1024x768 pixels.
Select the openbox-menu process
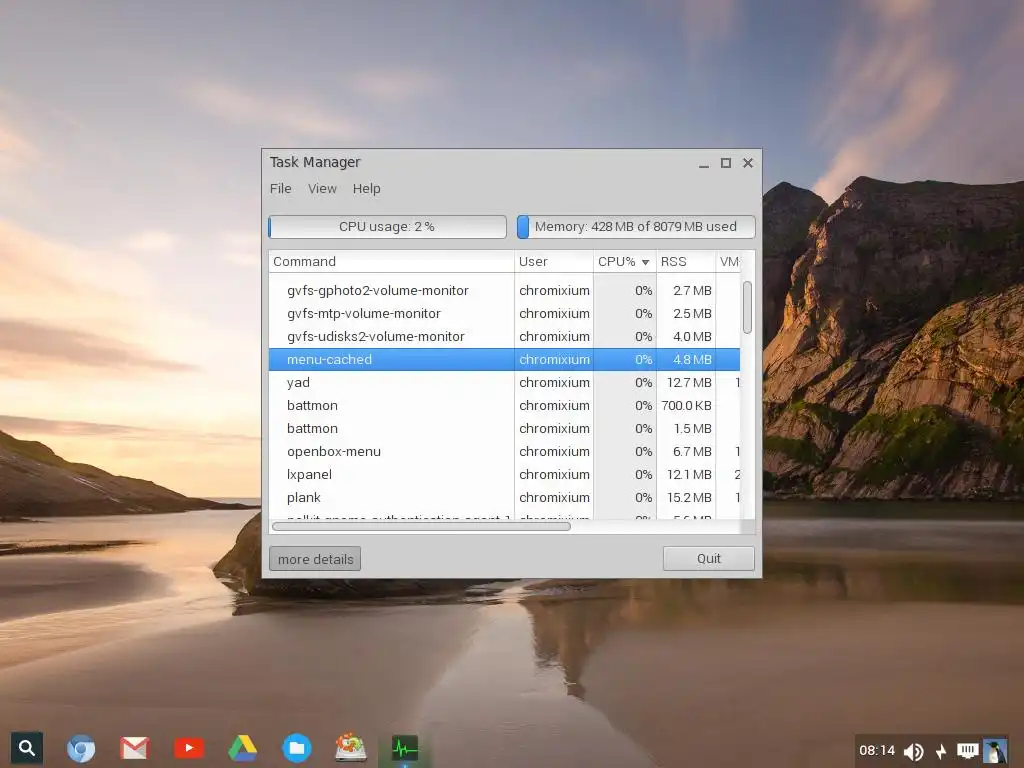click(504, 451)
